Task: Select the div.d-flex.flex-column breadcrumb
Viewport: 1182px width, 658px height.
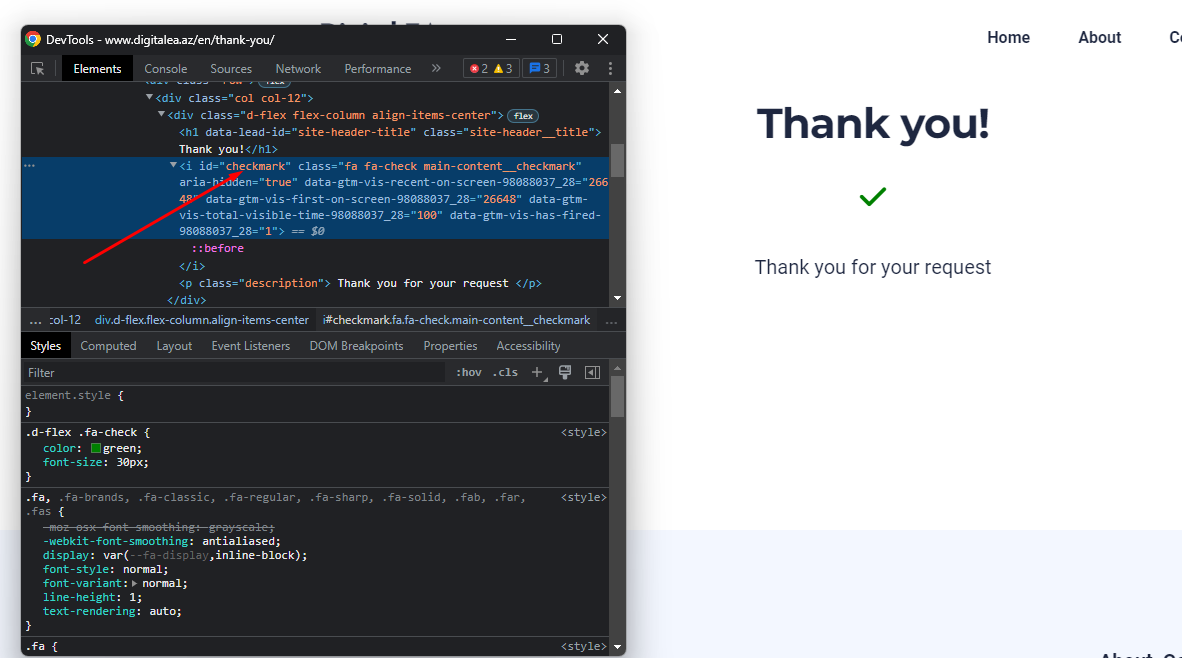Action: click(x=201, y=320)
